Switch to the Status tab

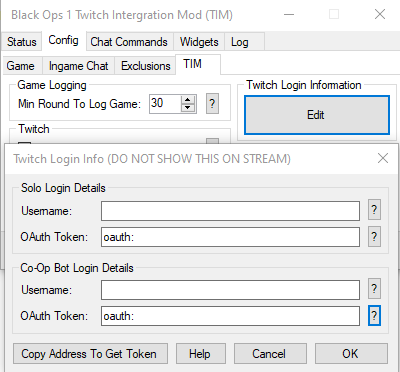click(x=22, y=42)
